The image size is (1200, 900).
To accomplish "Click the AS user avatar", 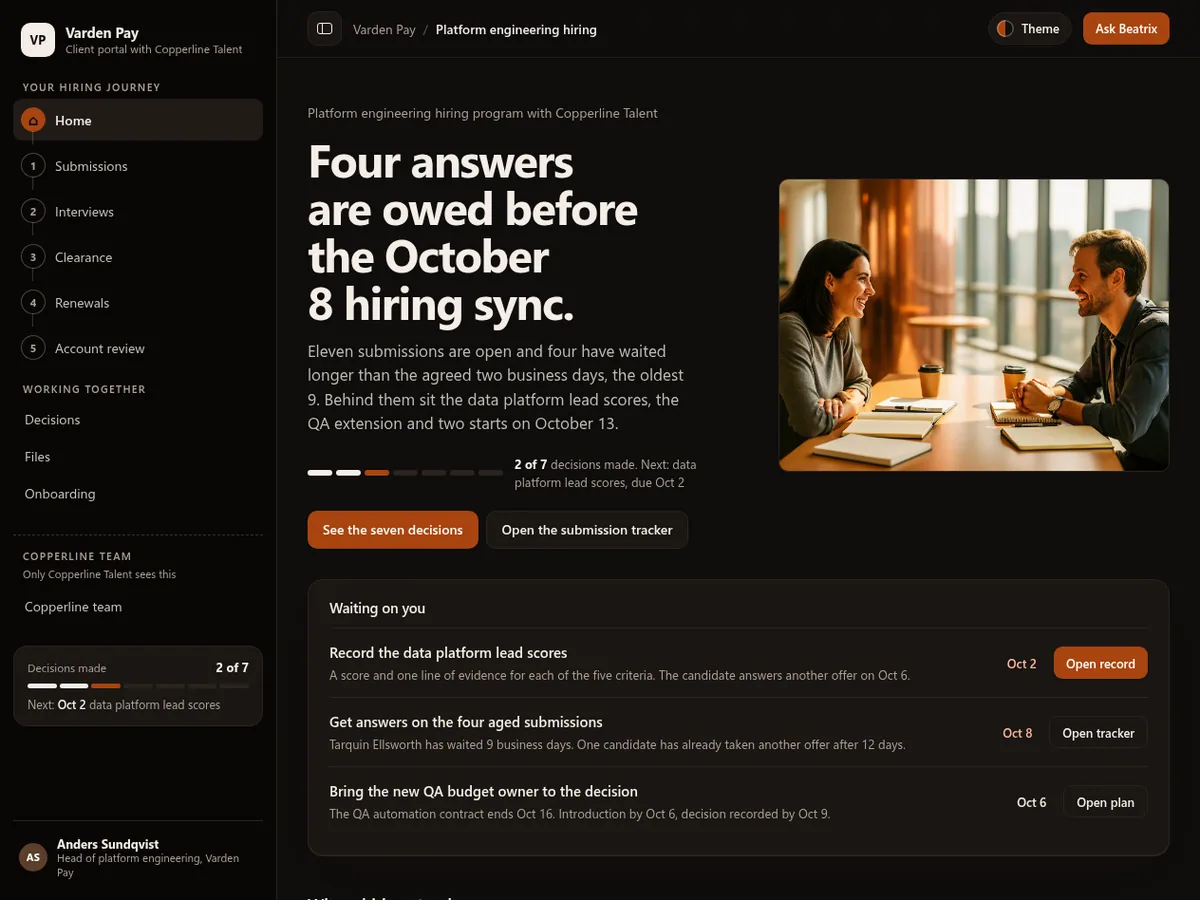I will [x=33, y=857].
